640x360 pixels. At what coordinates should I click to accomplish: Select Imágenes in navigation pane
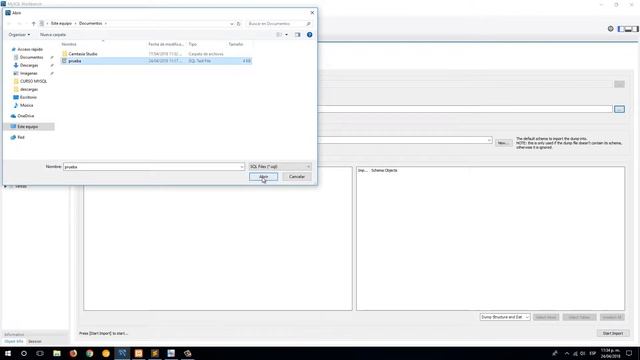coord(29,73)
